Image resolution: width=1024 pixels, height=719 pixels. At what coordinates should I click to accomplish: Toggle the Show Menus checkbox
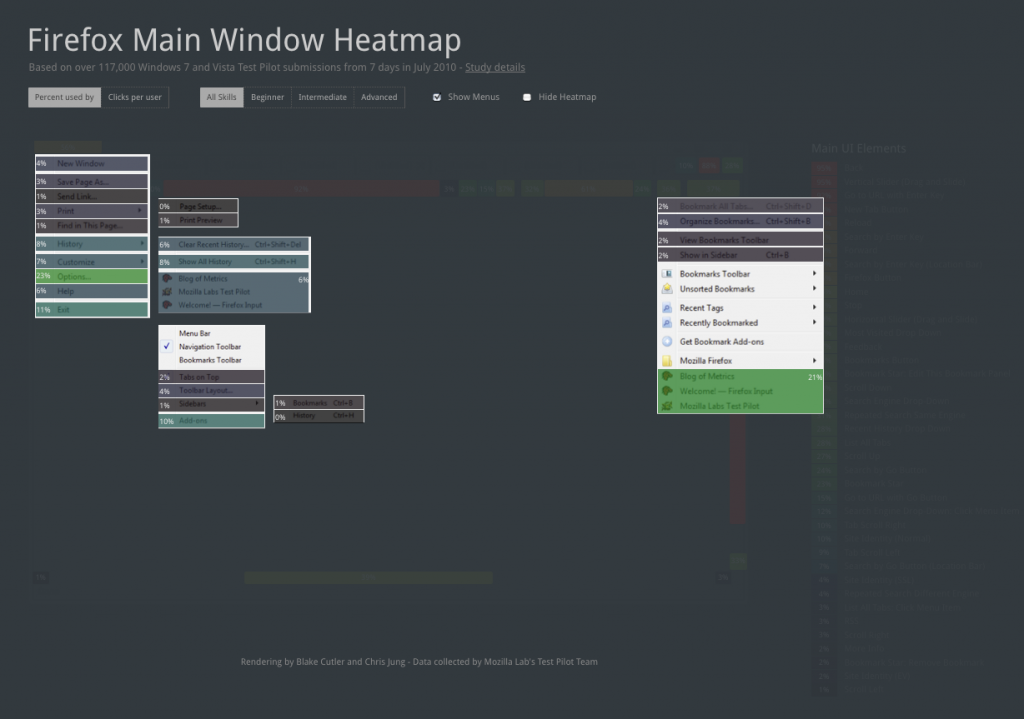(x=437, y=97)
